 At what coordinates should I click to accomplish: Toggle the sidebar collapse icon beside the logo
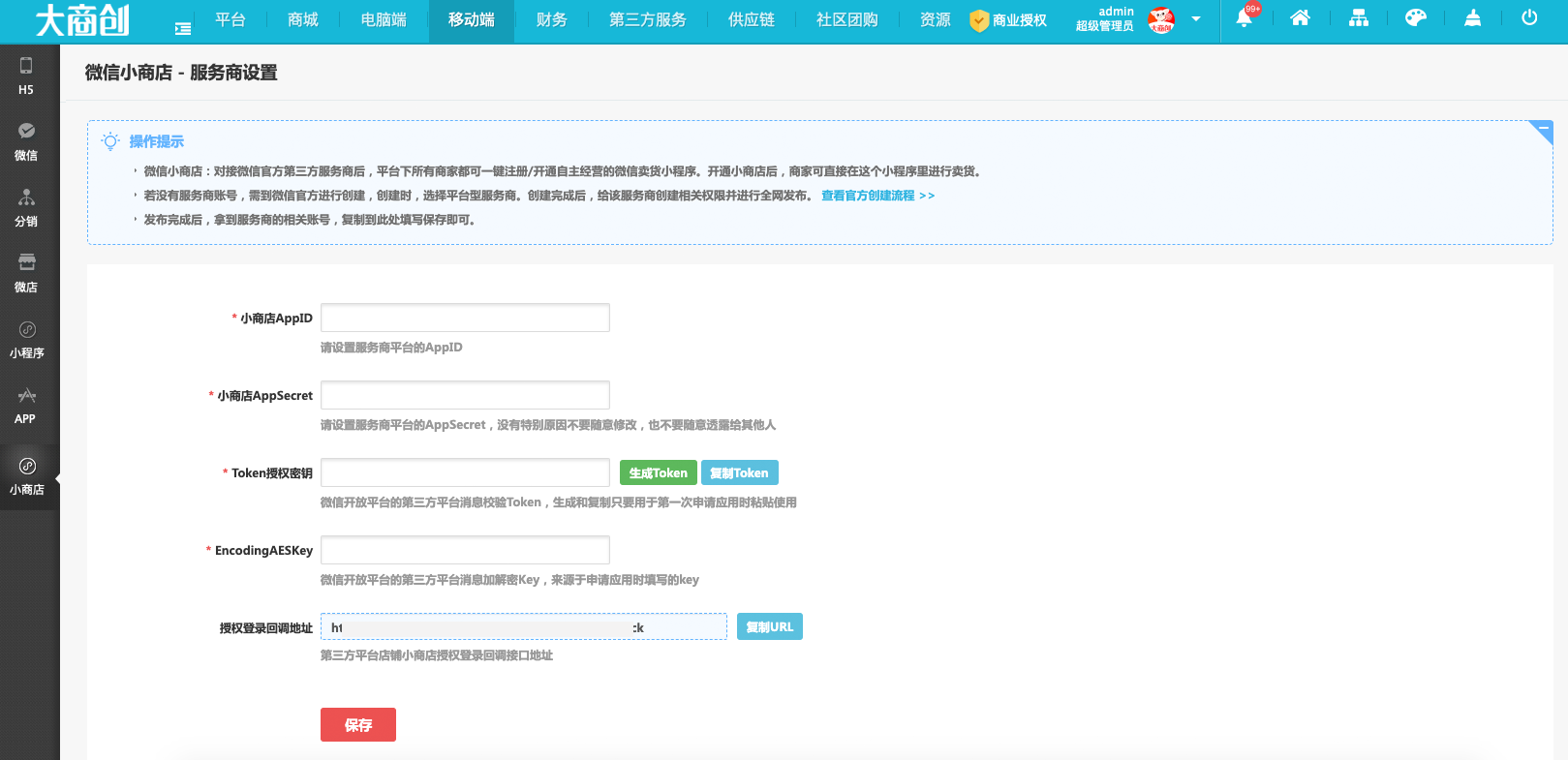tap(183, 29)
